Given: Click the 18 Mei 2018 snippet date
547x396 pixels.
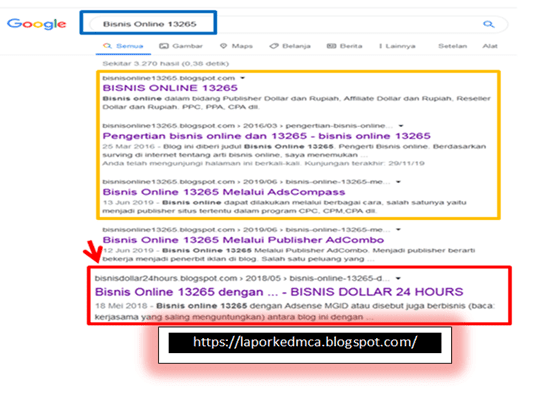Looking at the screenshot, I should [121, 306].
